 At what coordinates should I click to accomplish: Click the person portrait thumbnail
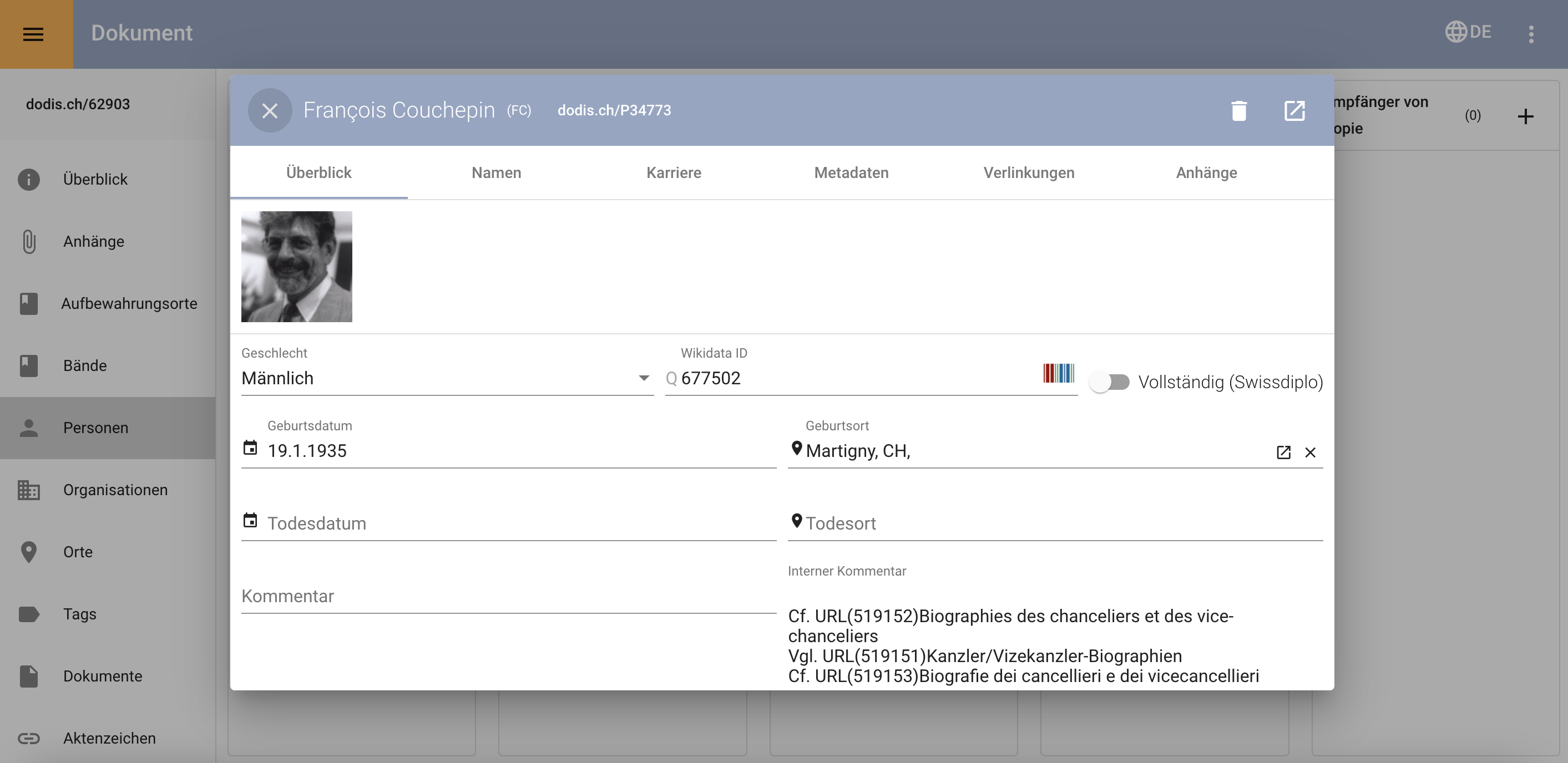pos(296,267)
